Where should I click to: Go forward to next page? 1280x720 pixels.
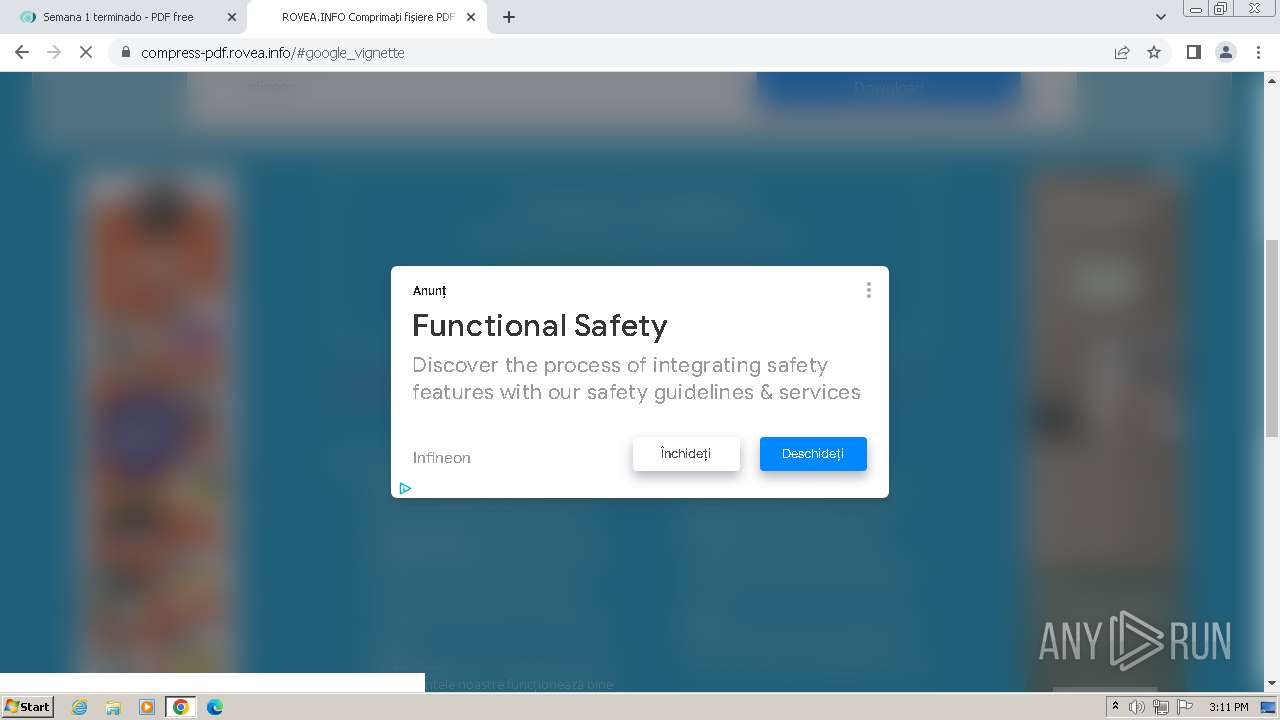tap(54, 52)
